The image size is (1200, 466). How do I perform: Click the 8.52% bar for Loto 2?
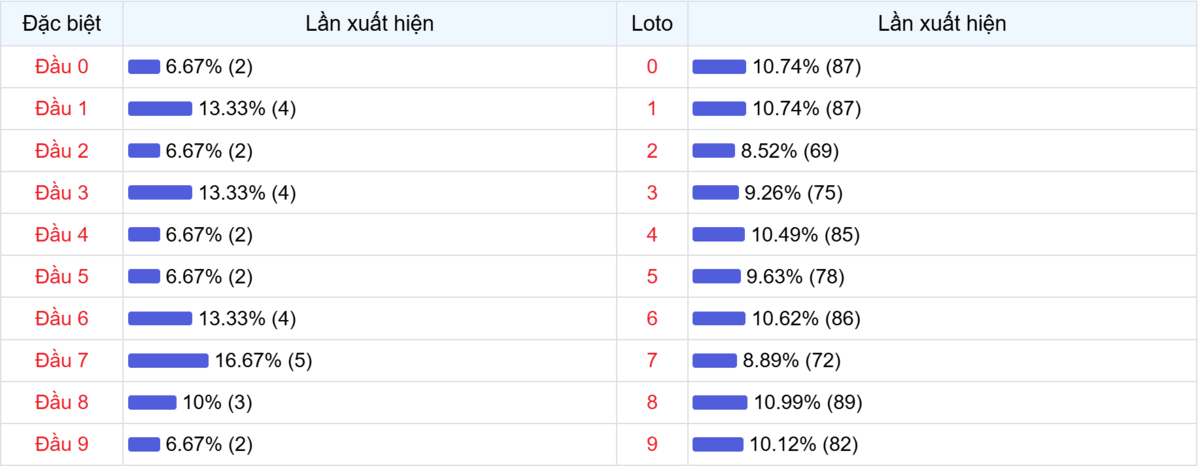pos(714,151)
